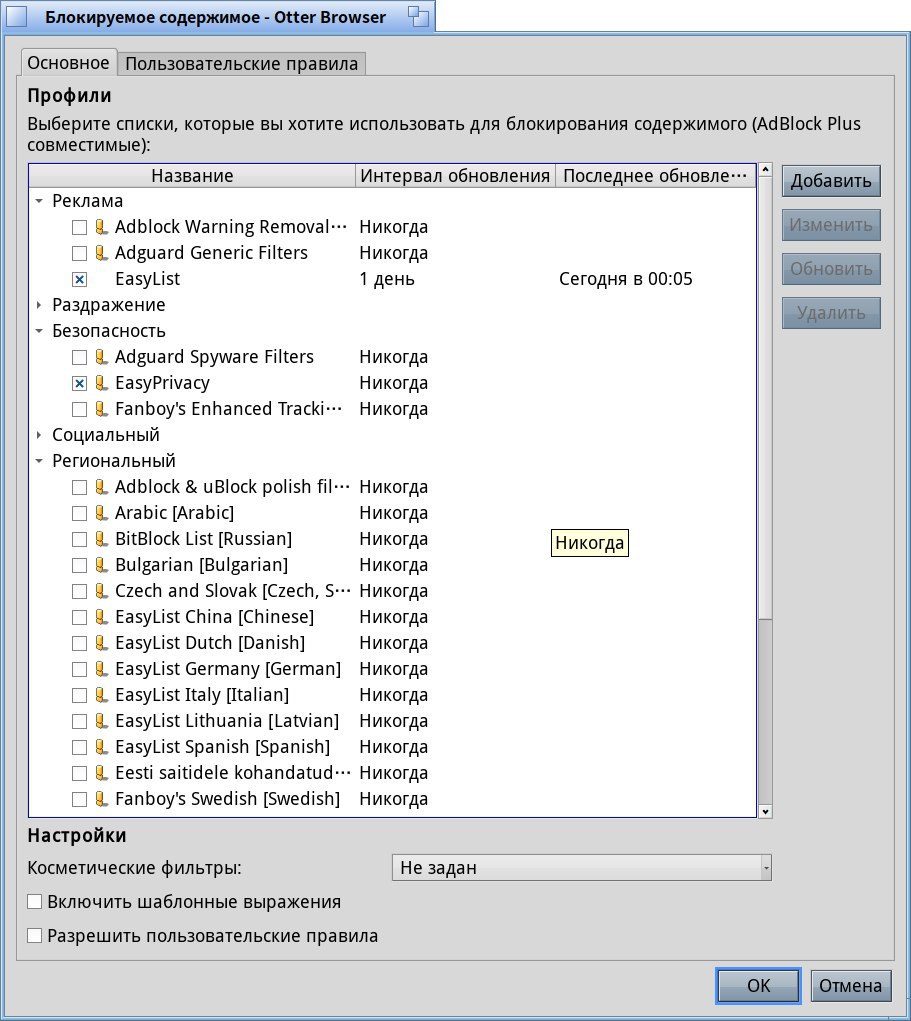The height and width of the screenshot is (1021, 911).
Task: Click the 'Добавить' button
Action: tap(831, 181)
